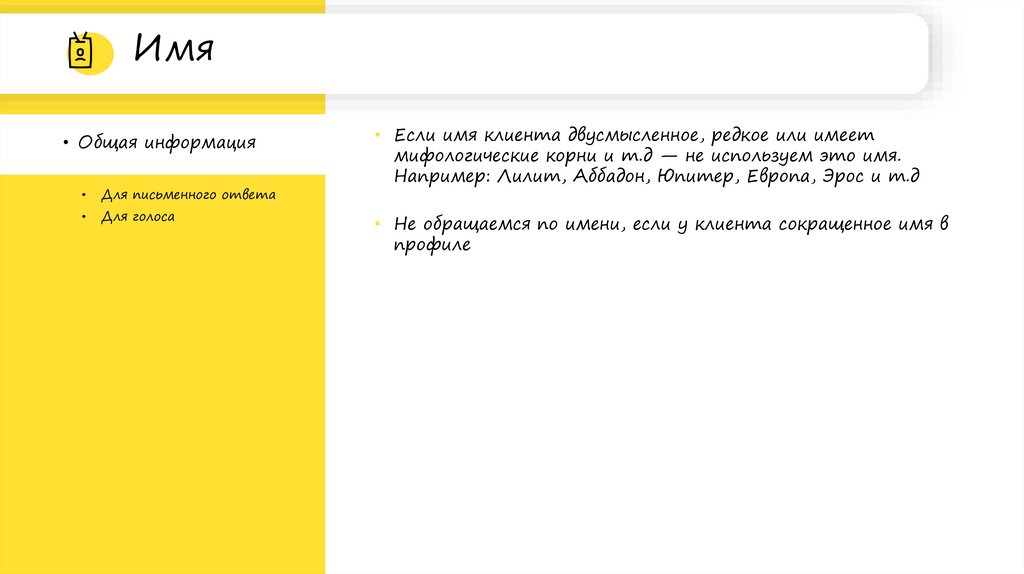This screenshot has height=574, width=1024.
Task: Open 'Для голоса' item
Action: [x=138, y=217]
